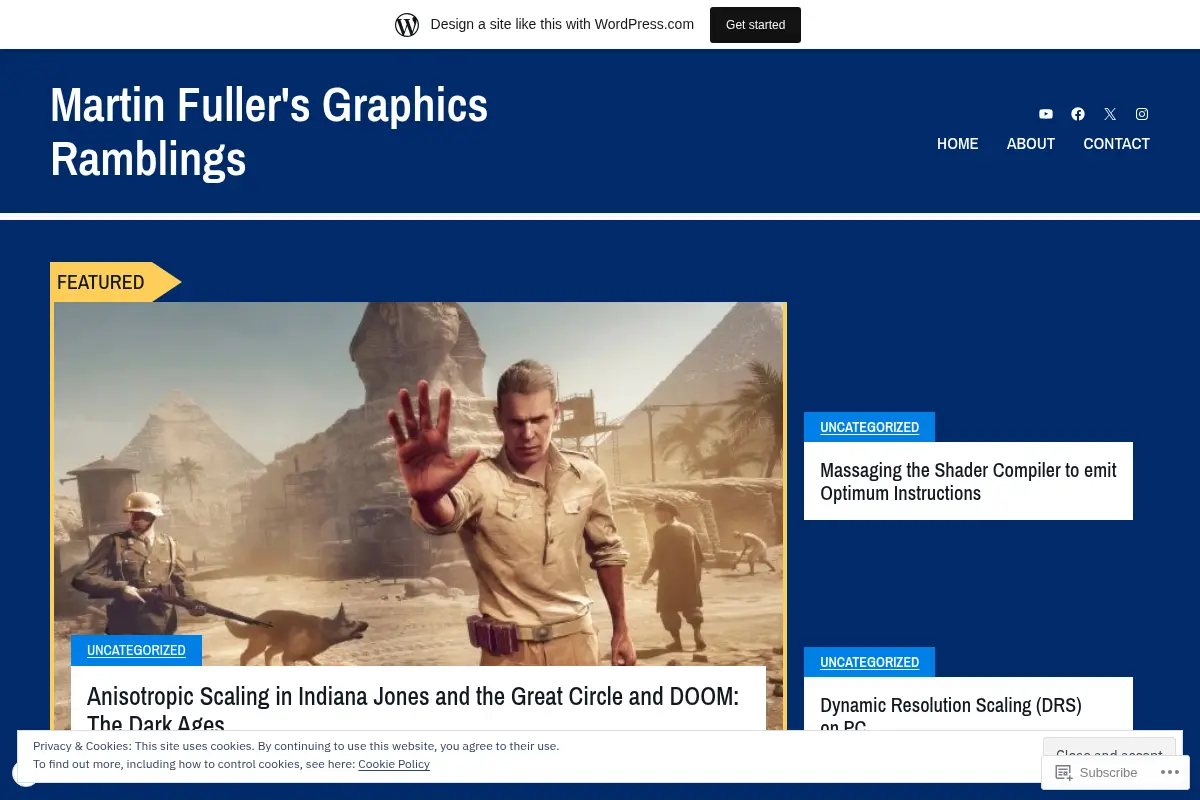Click the WordPress logo in top banner
Viewport: 1200px width, 800px height.
point(407,25)
